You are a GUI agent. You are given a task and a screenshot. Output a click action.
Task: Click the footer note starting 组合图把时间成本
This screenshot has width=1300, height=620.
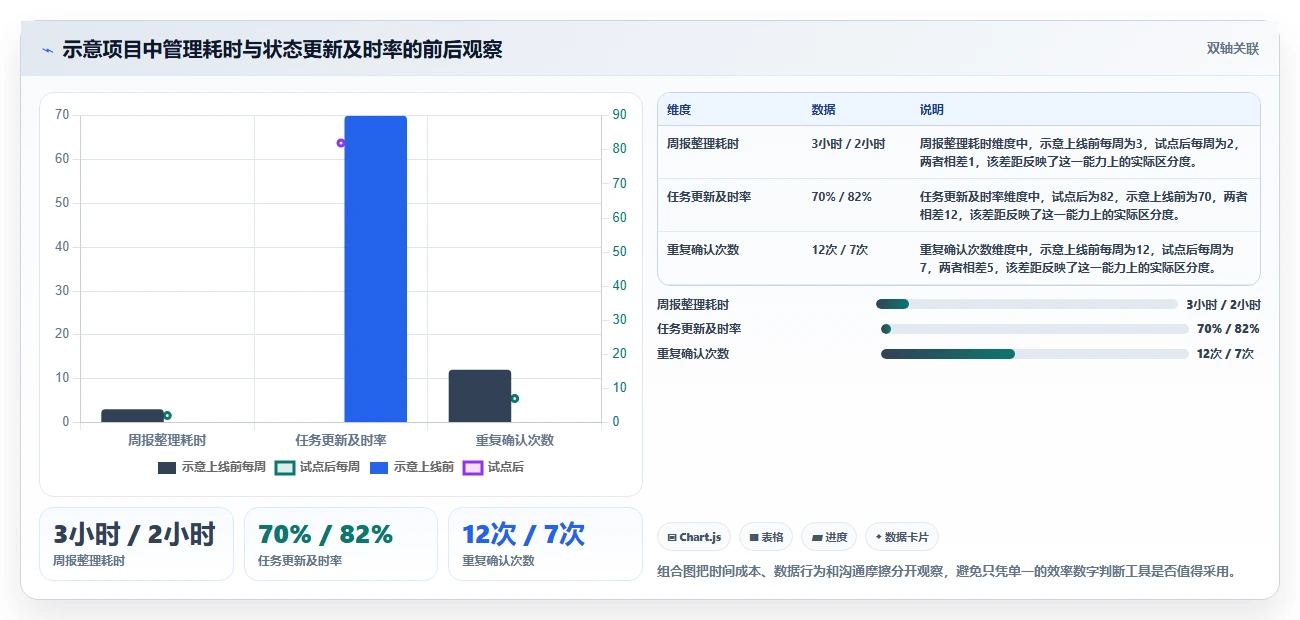click(x=947, y=572)
